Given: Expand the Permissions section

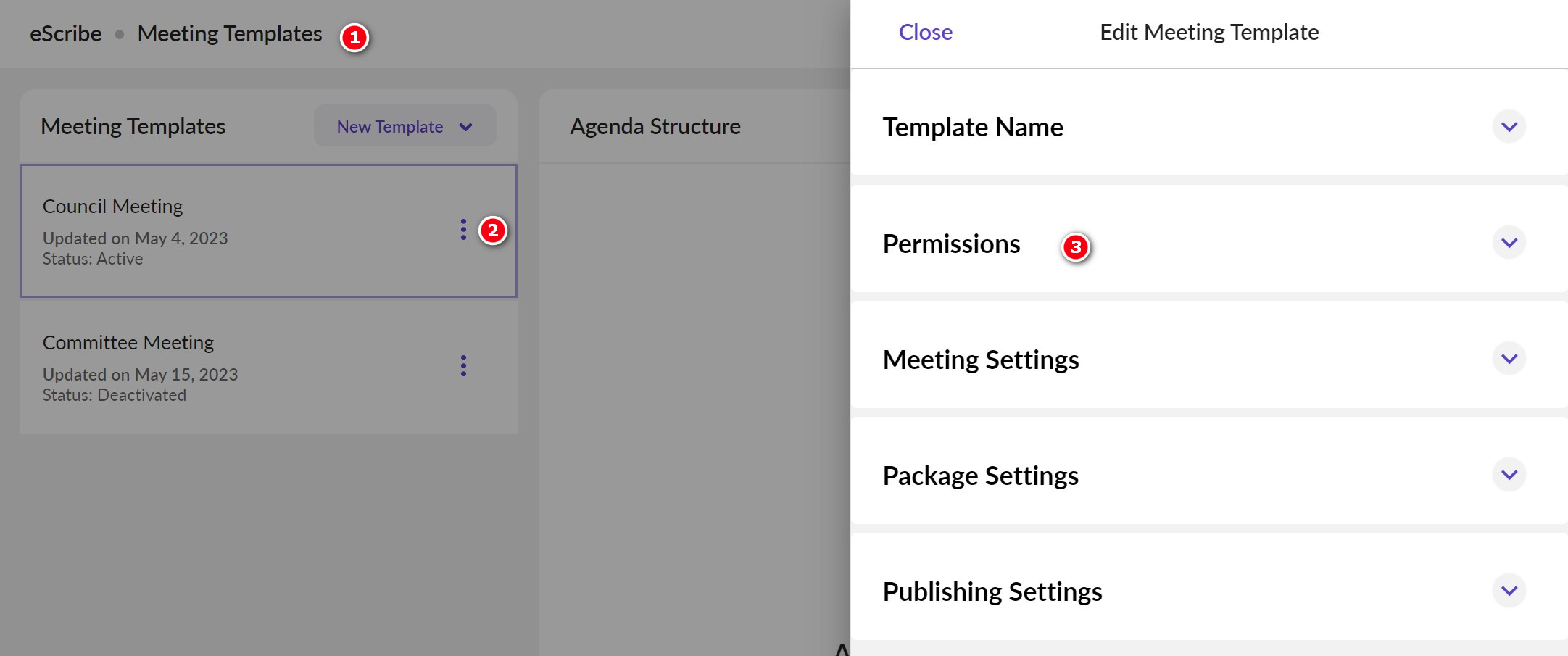Looking at the screenshot, I should 1509,242.
